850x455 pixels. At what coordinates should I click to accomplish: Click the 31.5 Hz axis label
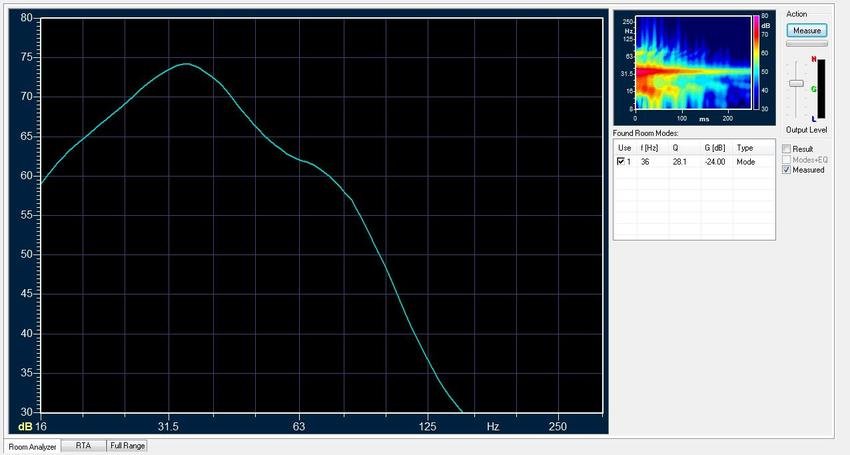tap(168, 426)
